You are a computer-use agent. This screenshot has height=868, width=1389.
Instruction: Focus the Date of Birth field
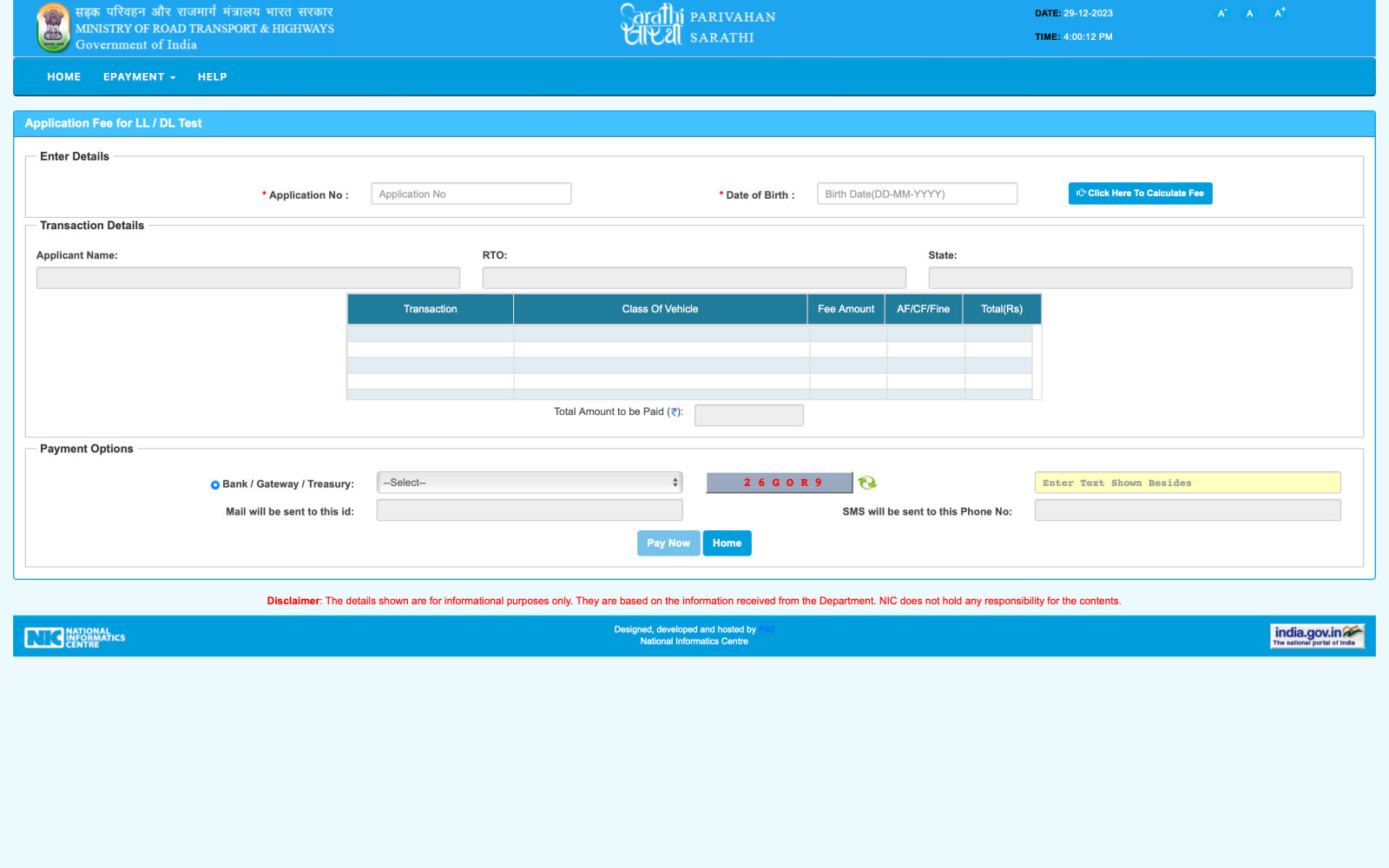point(917,194)
